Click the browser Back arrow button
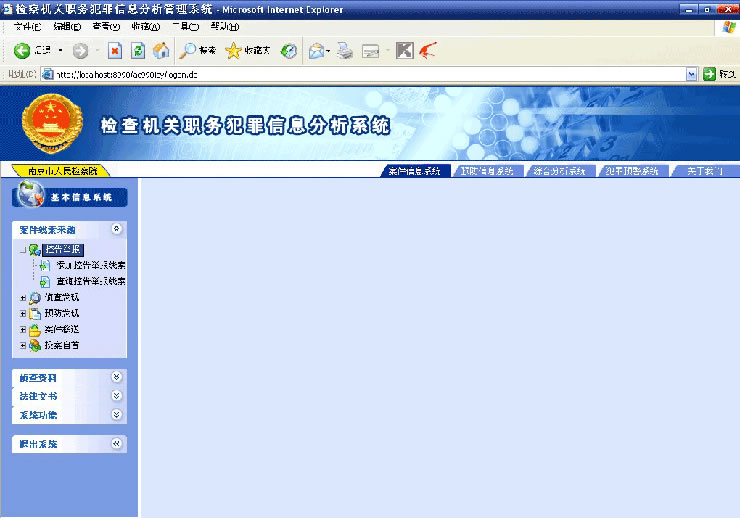740x518 pixels. click(x=22, y=50)
